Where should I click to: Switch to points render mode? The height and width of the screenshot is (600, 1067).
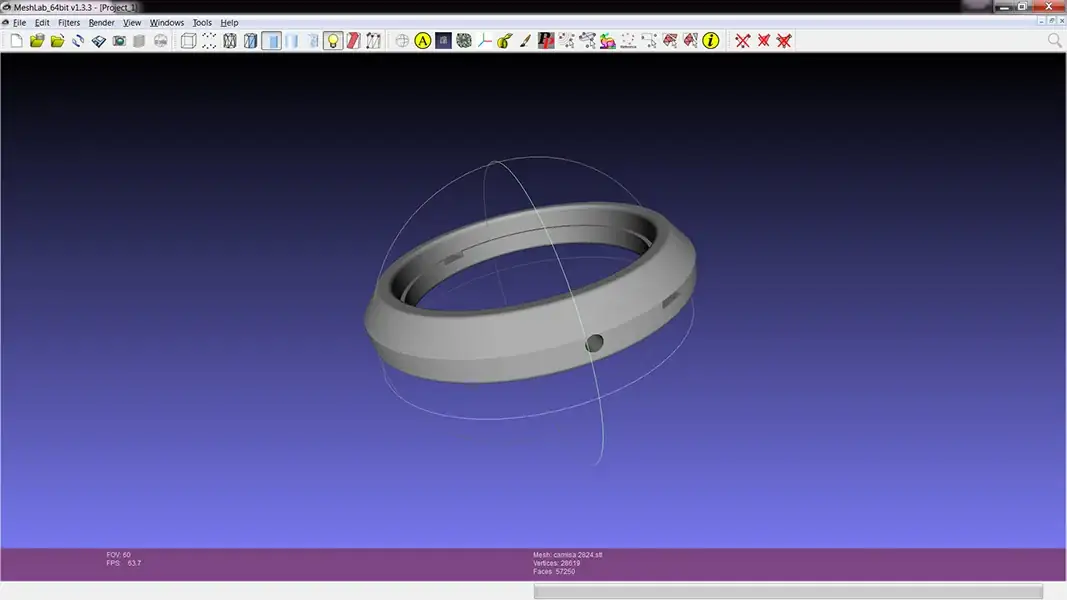(x=209, y=41)
